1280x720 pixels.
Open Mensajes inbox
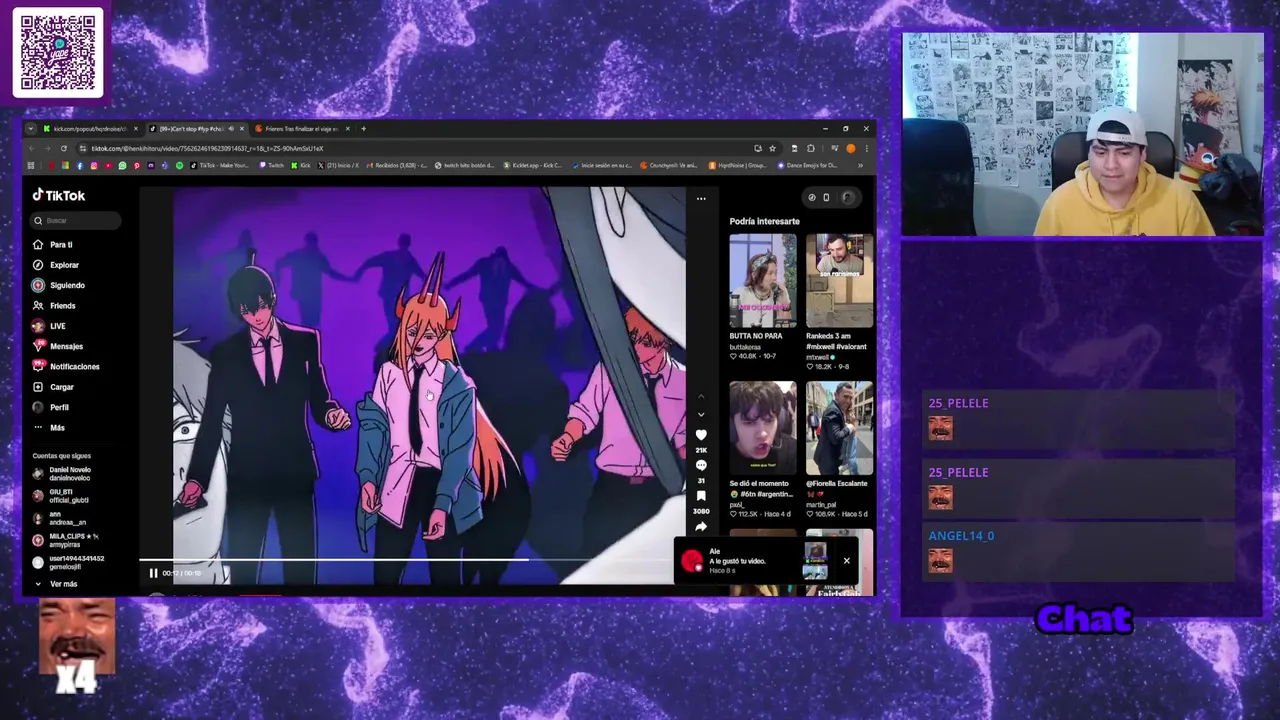pos(57,346)
